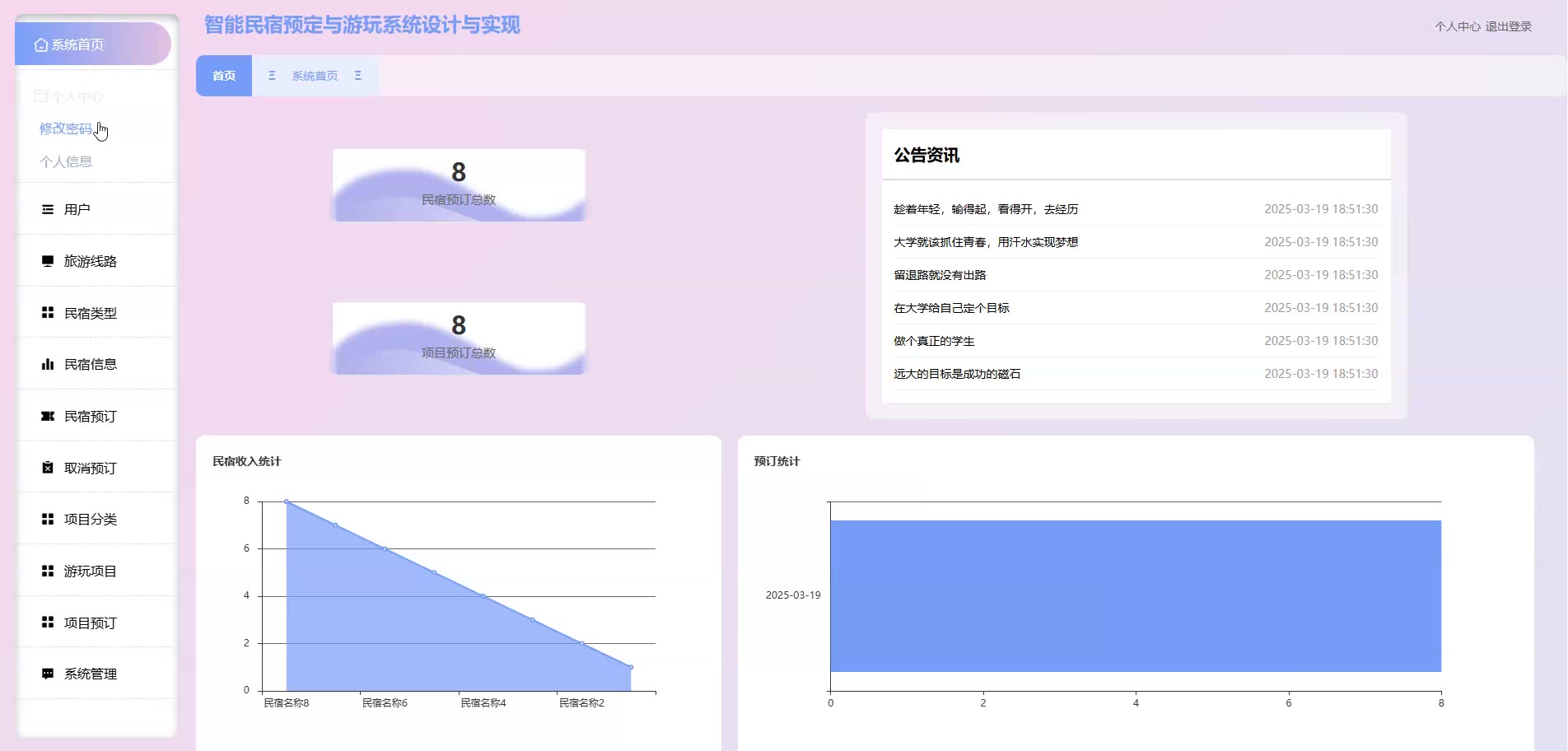
Task: Click the 项目预订 grid icon
Action: pos(48,623)
